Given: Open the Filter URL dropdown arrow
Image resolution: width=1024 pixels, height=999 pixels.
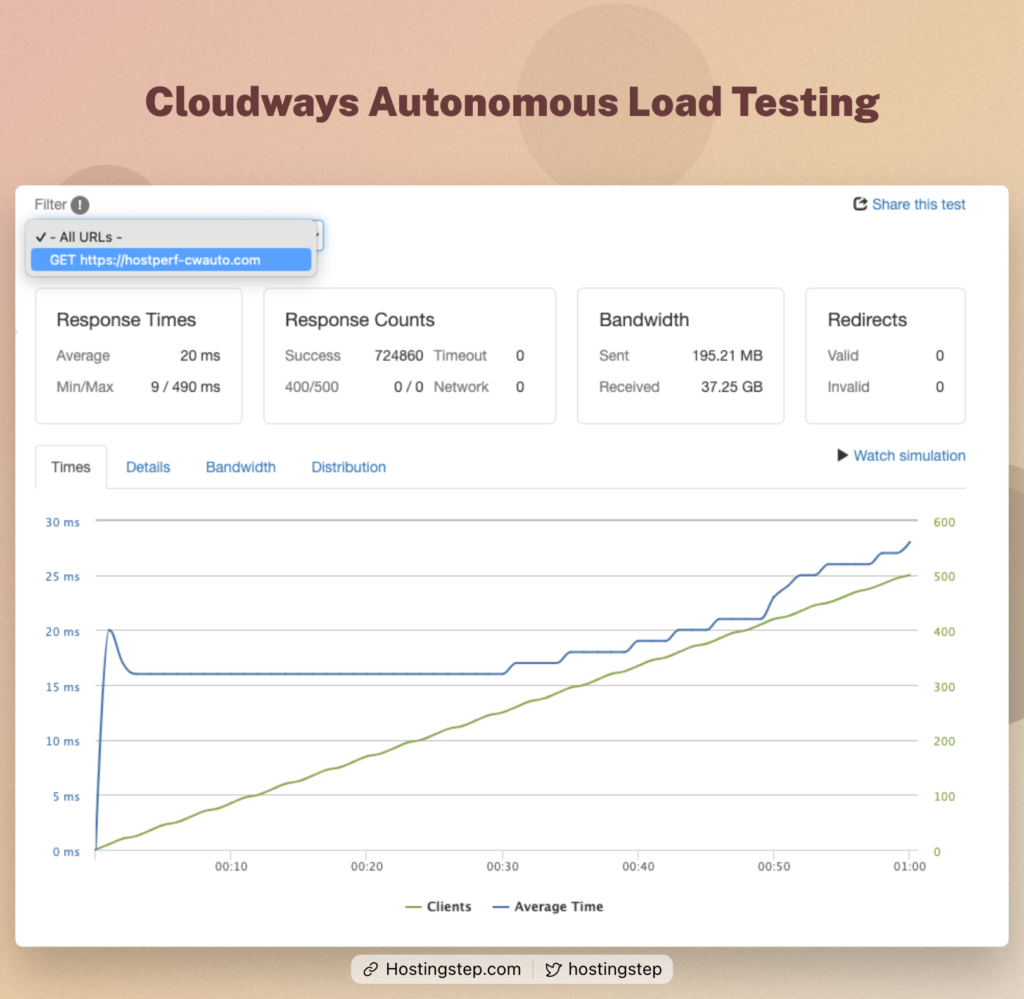Looking at the screenshot, I should click(x=318, y=236).
